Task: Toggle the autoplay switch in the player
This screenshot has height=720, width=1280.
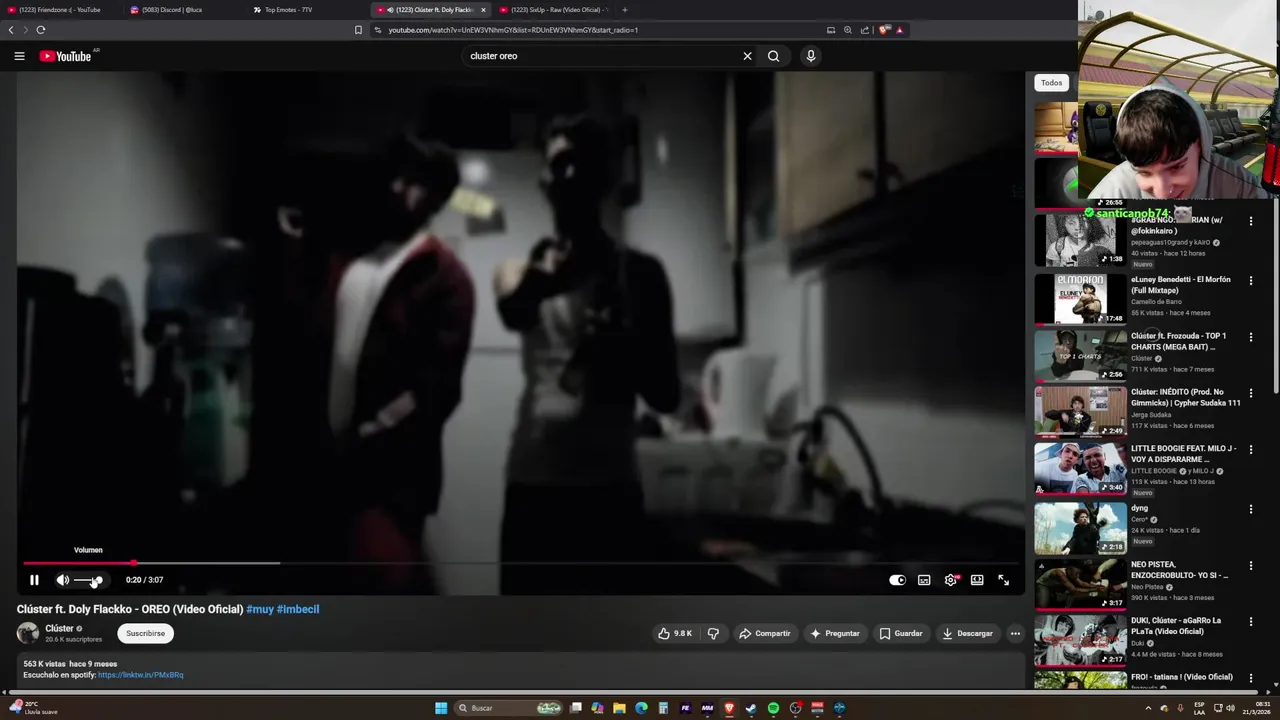Action: point(897,580)
